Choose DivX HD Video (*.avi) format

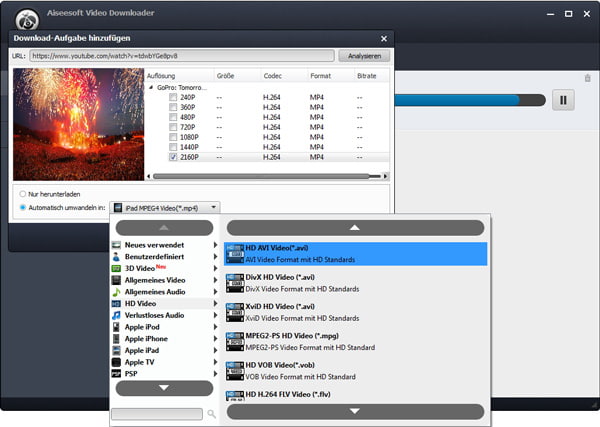click(356, 283)
